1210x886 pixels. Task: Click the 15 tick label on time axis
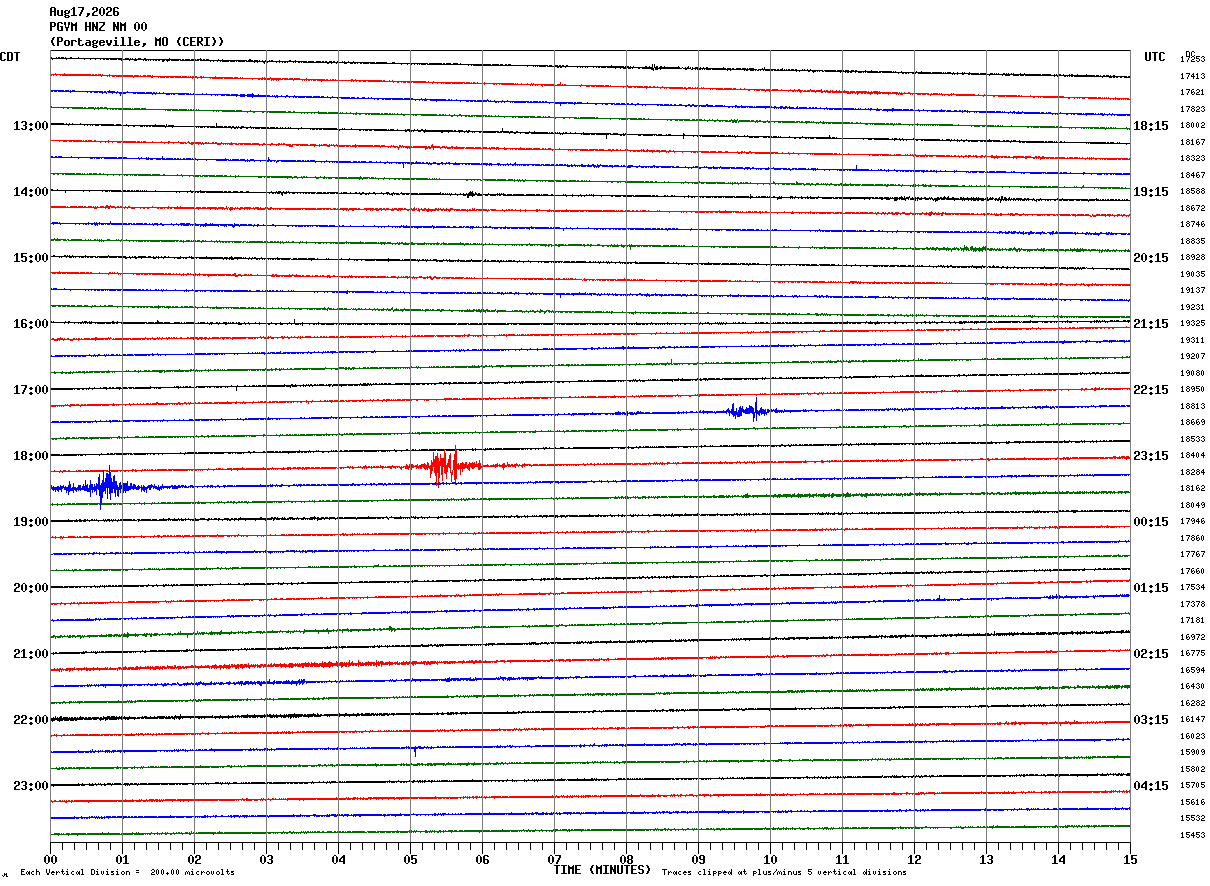[1130, 859]
